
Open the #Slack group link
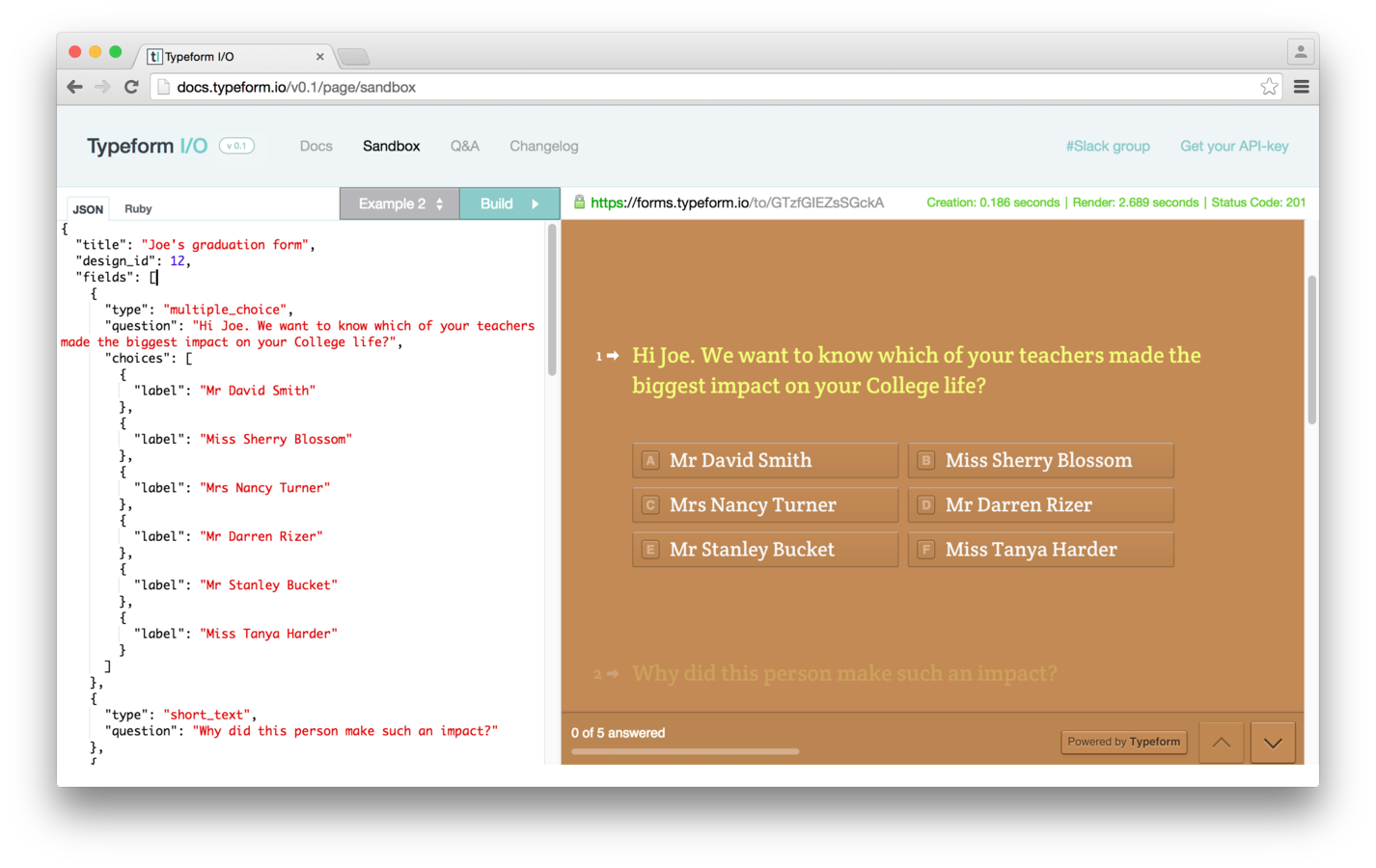pos(1108,147)
